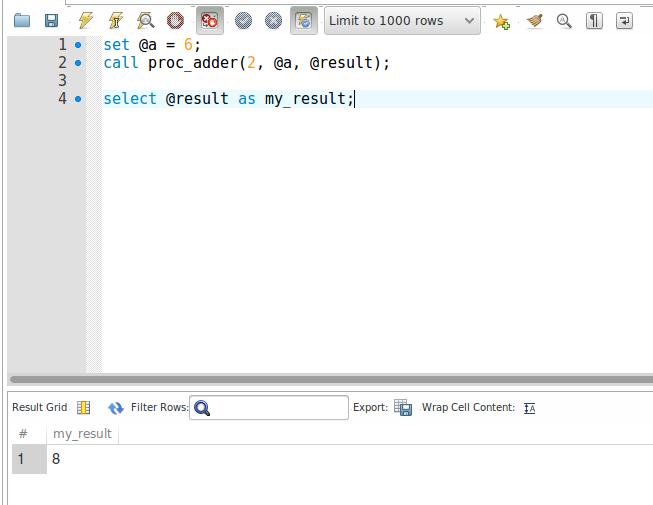Toggle invisible characters pilcrow icon

click(x=594, y=20)
